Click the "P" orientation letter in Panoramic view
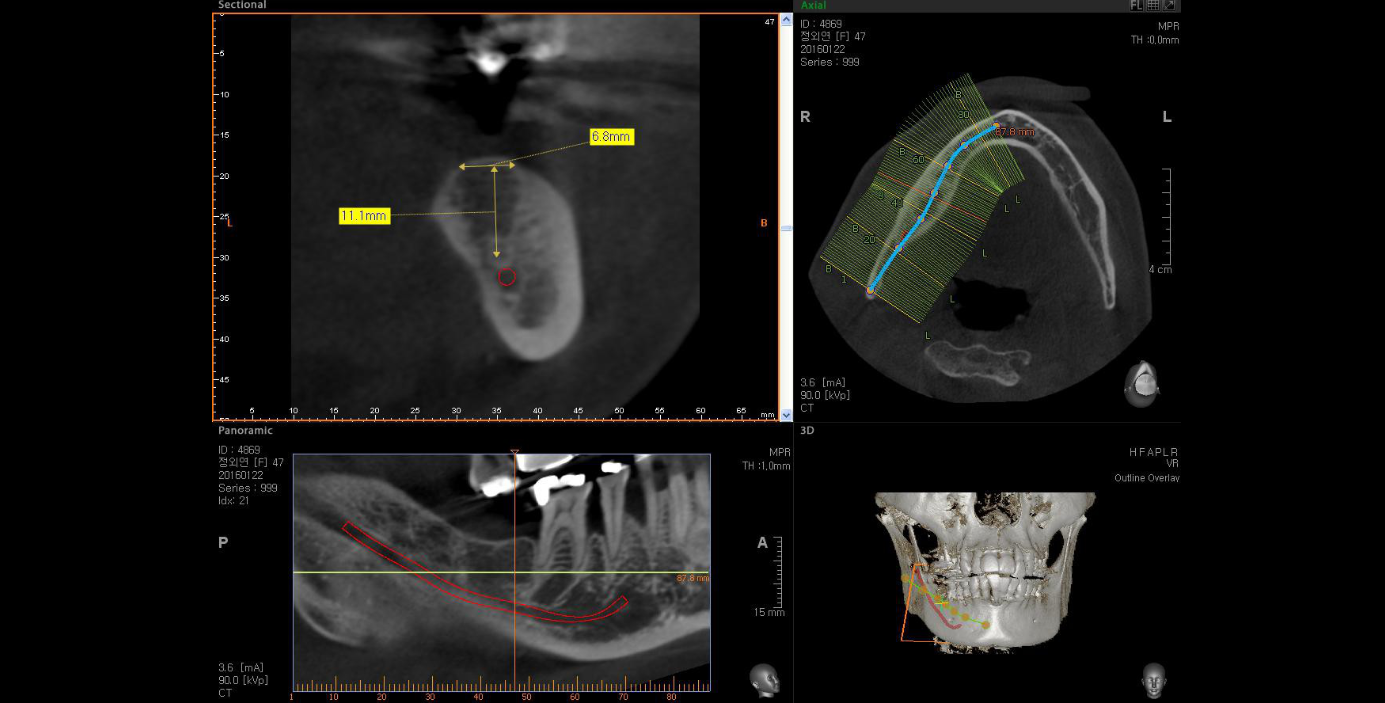Screen dimensions: 1385x703 point(223,543)
